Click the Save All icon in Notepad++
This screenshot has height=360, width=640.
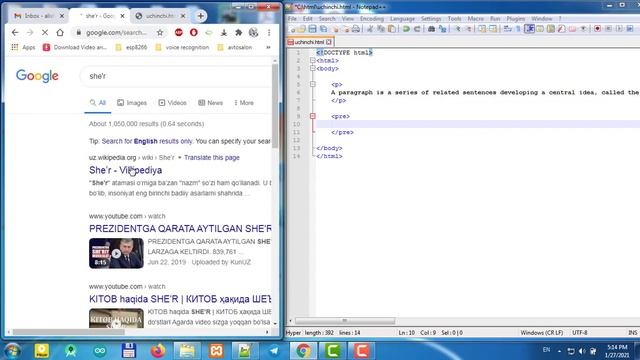click(x=323, y=29)
